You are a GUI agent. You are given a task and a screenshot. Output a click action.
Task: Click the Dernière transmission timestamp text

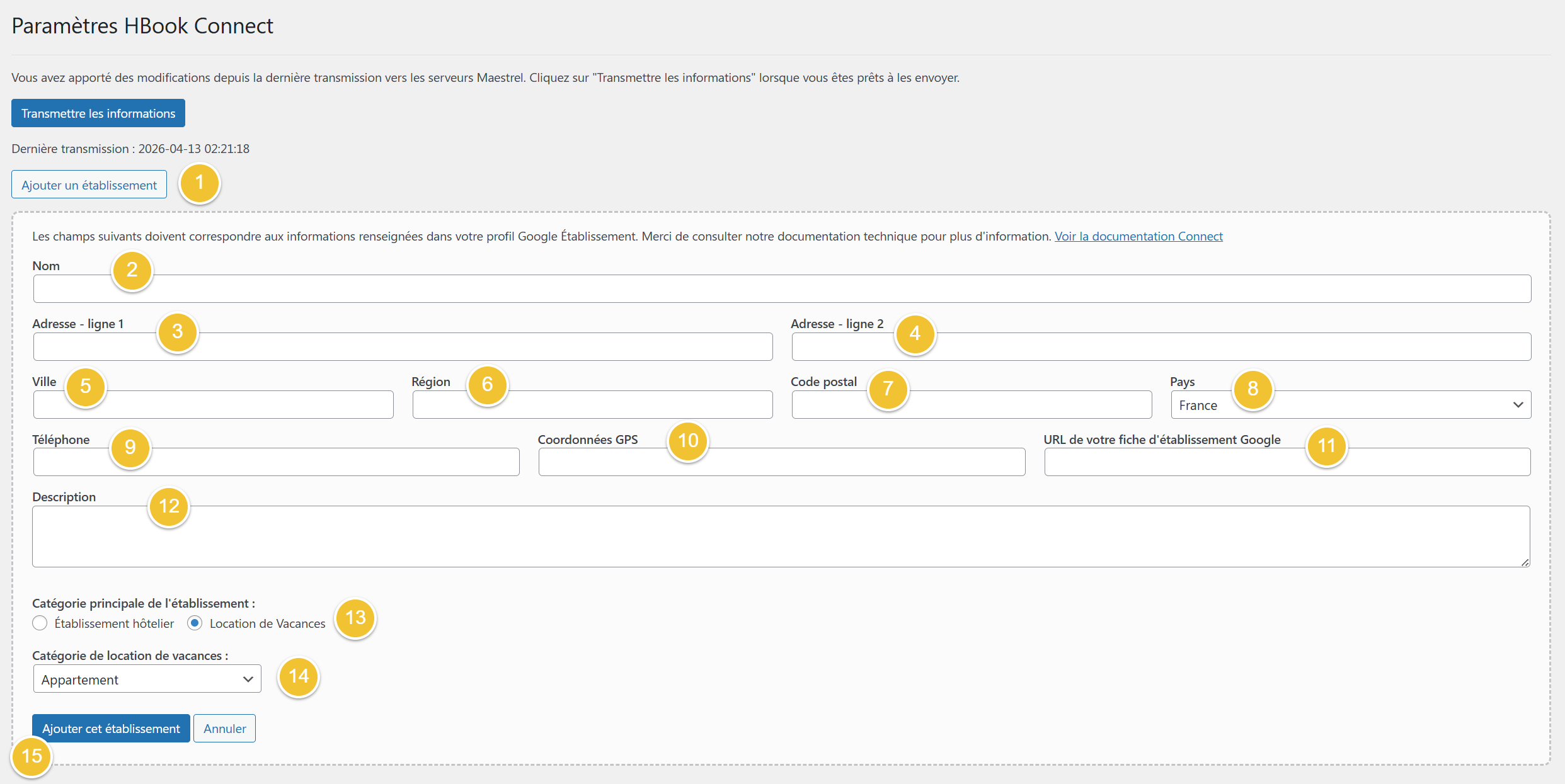pos(130,149)
